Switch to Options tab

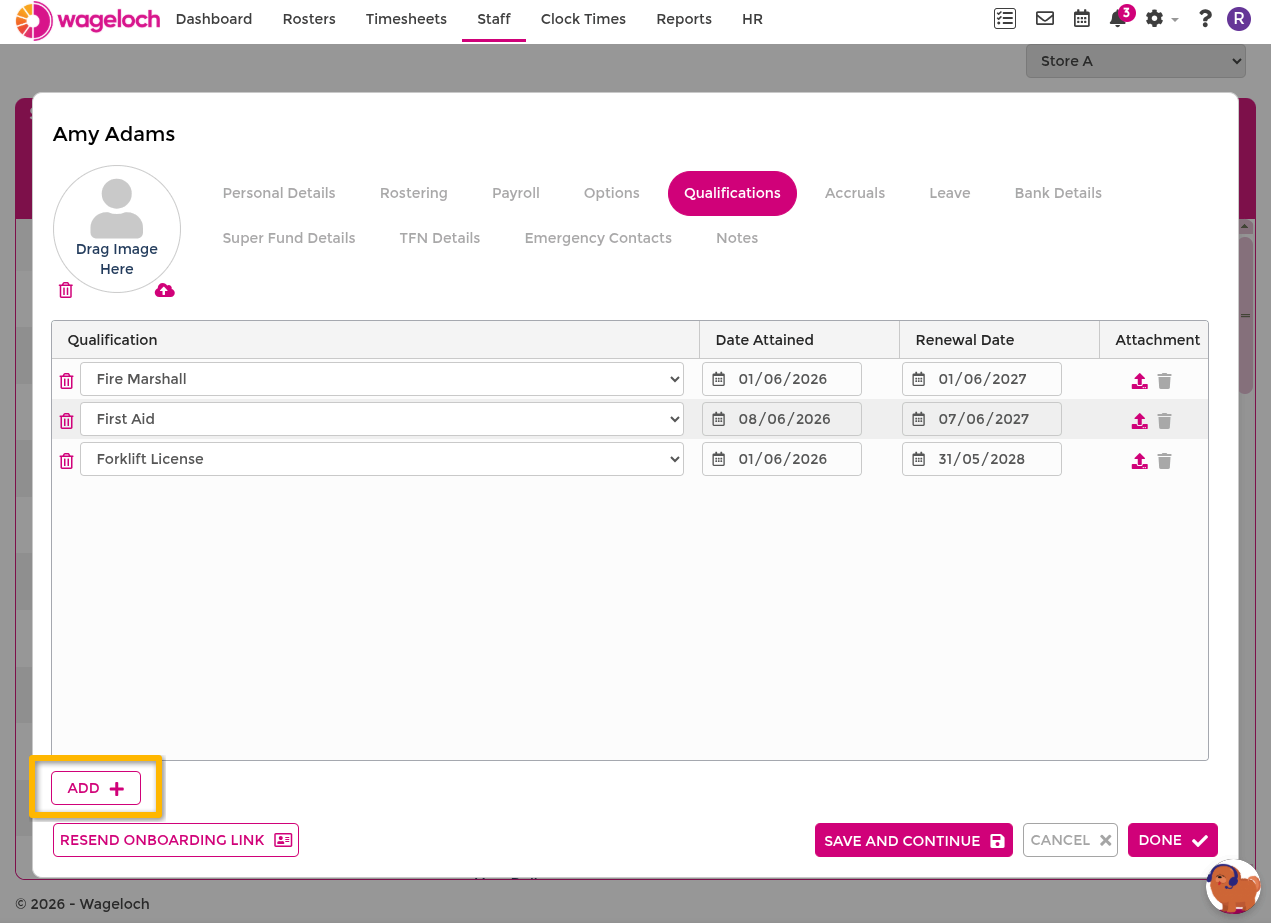(x=612, y=193)
